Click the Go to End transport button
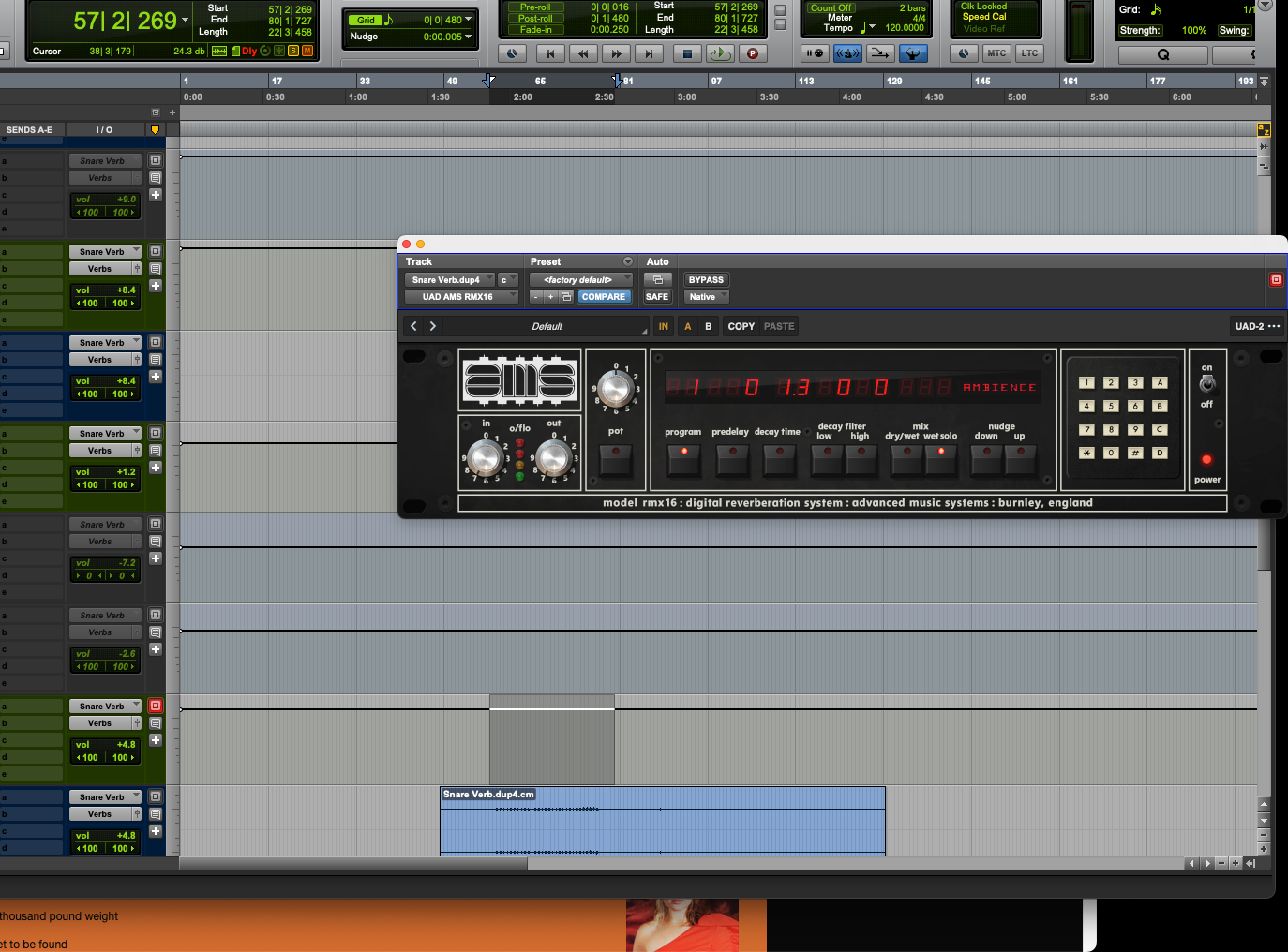This screenshot has height=952, width=1288. 648,54
